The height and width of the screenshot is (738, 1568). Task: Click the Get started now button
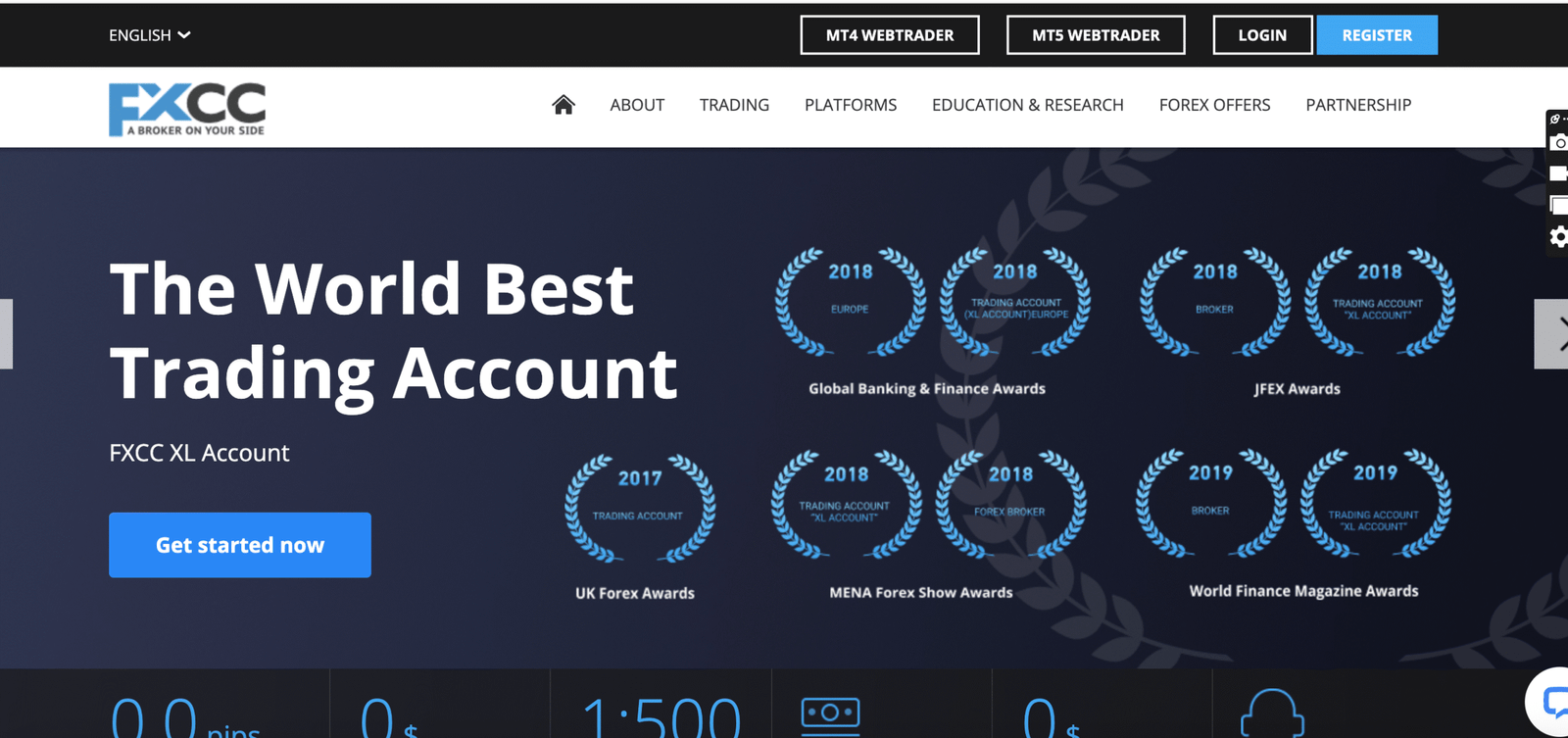pos(240,545)
